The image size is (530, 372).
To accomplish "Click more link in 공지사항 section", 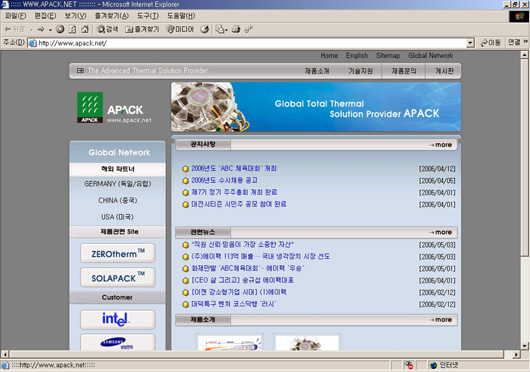I will 441,145.
